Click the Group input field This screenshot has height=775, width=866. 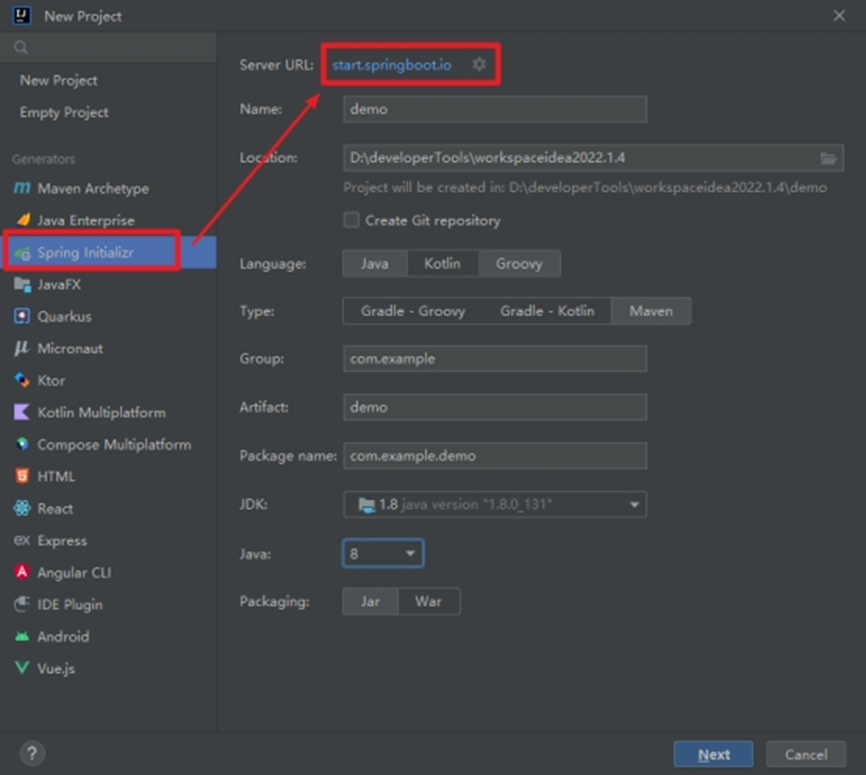coord(495,358)
